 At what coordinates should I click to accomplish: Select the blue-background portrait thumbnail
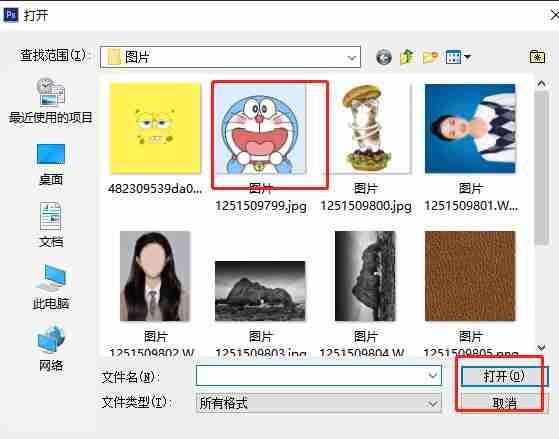[470, 128]
